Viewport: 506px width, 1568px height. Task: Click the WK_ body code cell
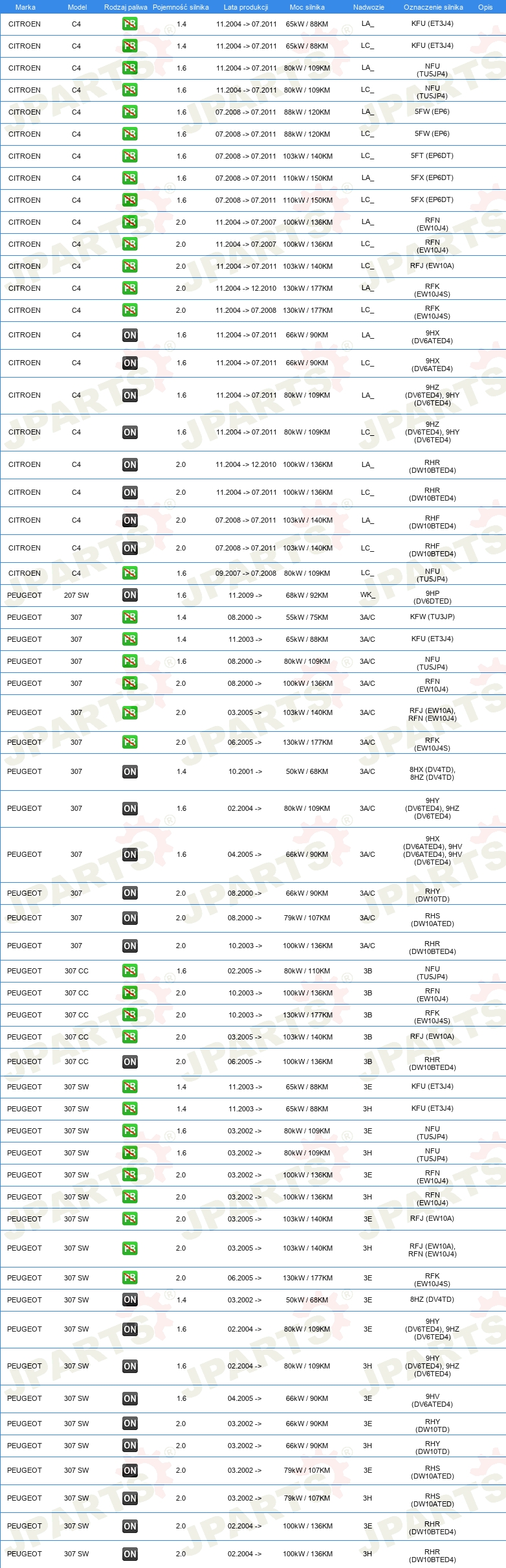[x=368, y=595]
